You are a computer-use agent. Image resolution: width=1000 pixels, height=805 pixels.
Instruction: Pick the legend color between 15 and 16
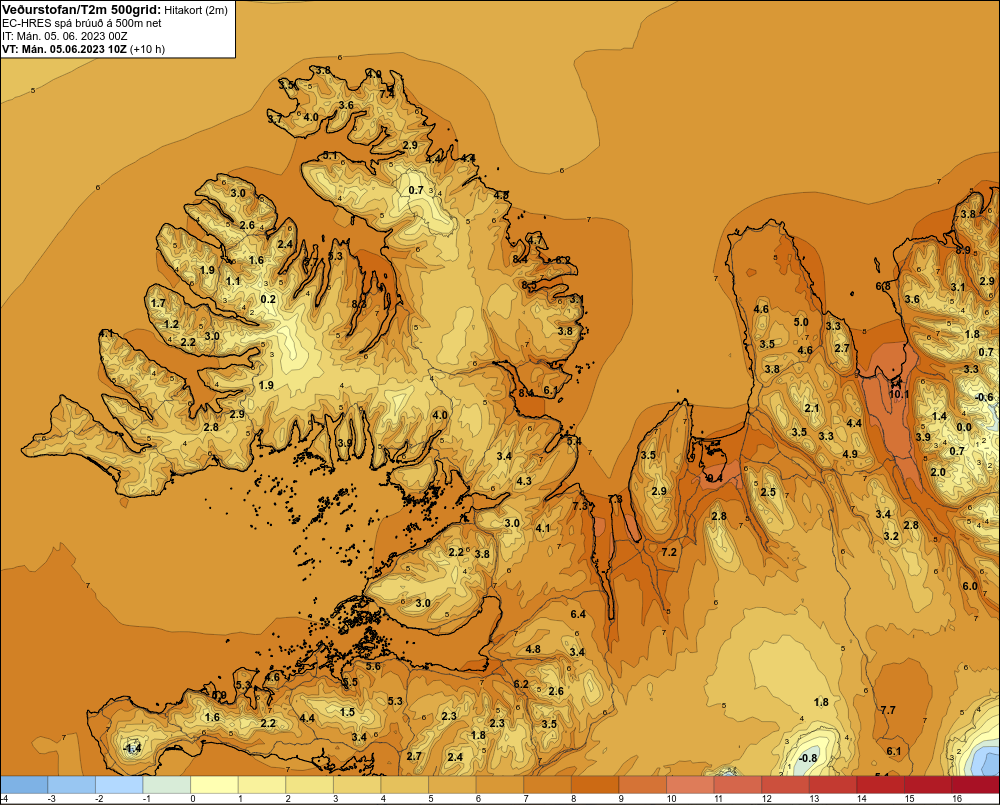pos(928,784)
